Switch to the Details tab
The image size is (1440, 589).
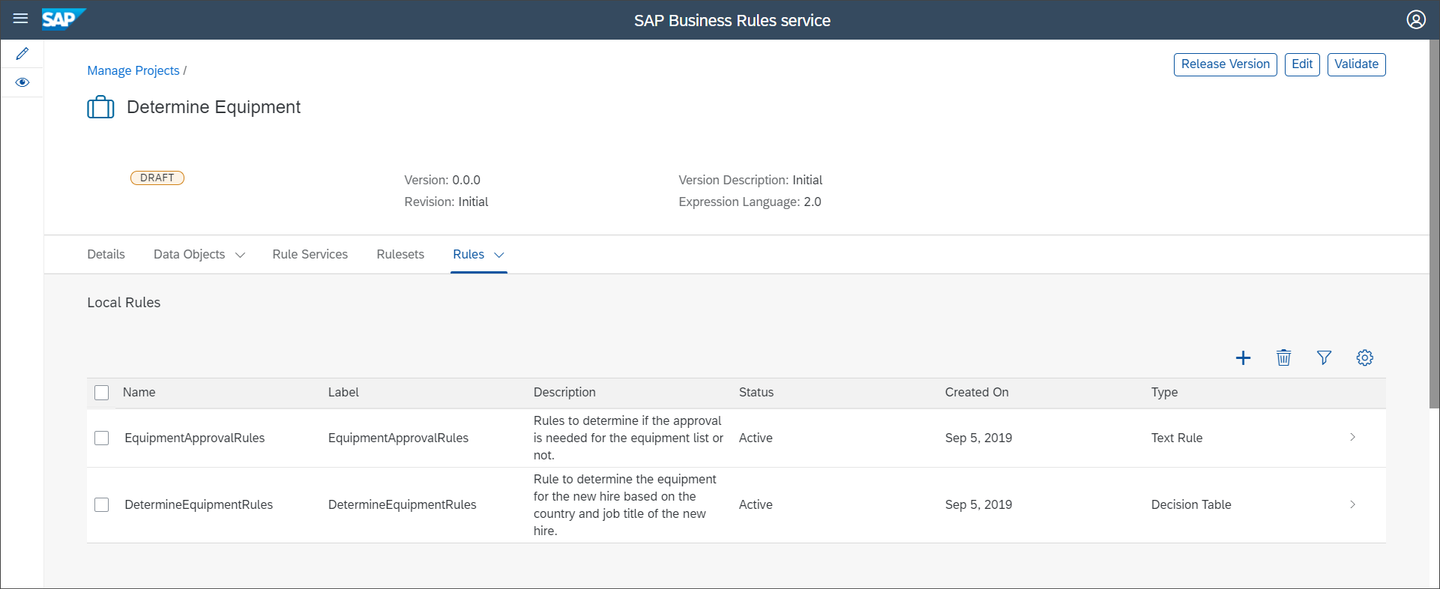pyautogui.click(x=106, y=254)
